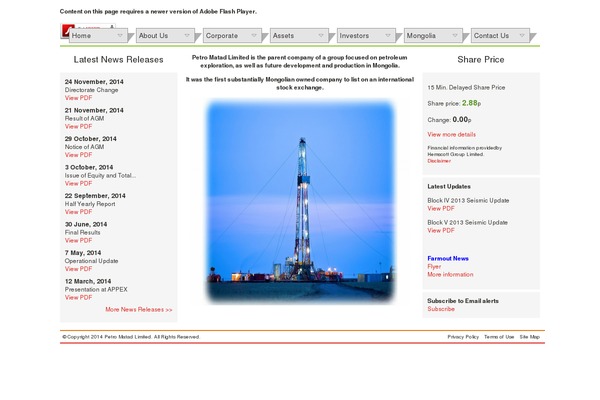View PDF for Block V Seismic Update

pos(441,230)
